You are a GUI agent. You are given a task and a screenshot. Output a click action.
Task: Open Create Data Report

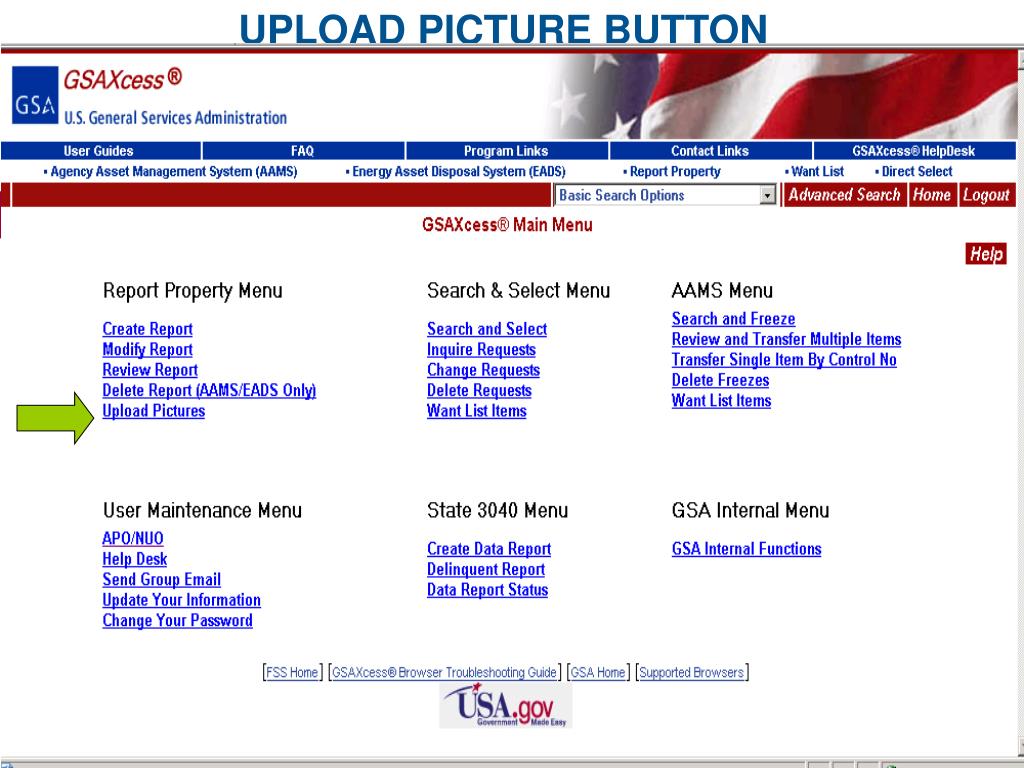tap(489, 549)
